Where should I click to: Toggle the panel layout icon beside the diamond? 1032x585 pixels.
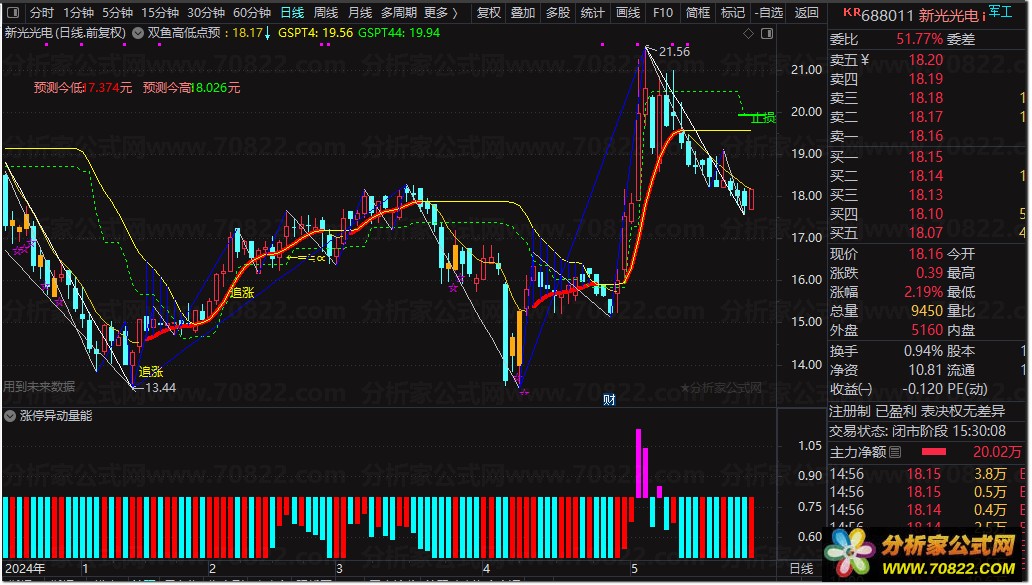767,33
